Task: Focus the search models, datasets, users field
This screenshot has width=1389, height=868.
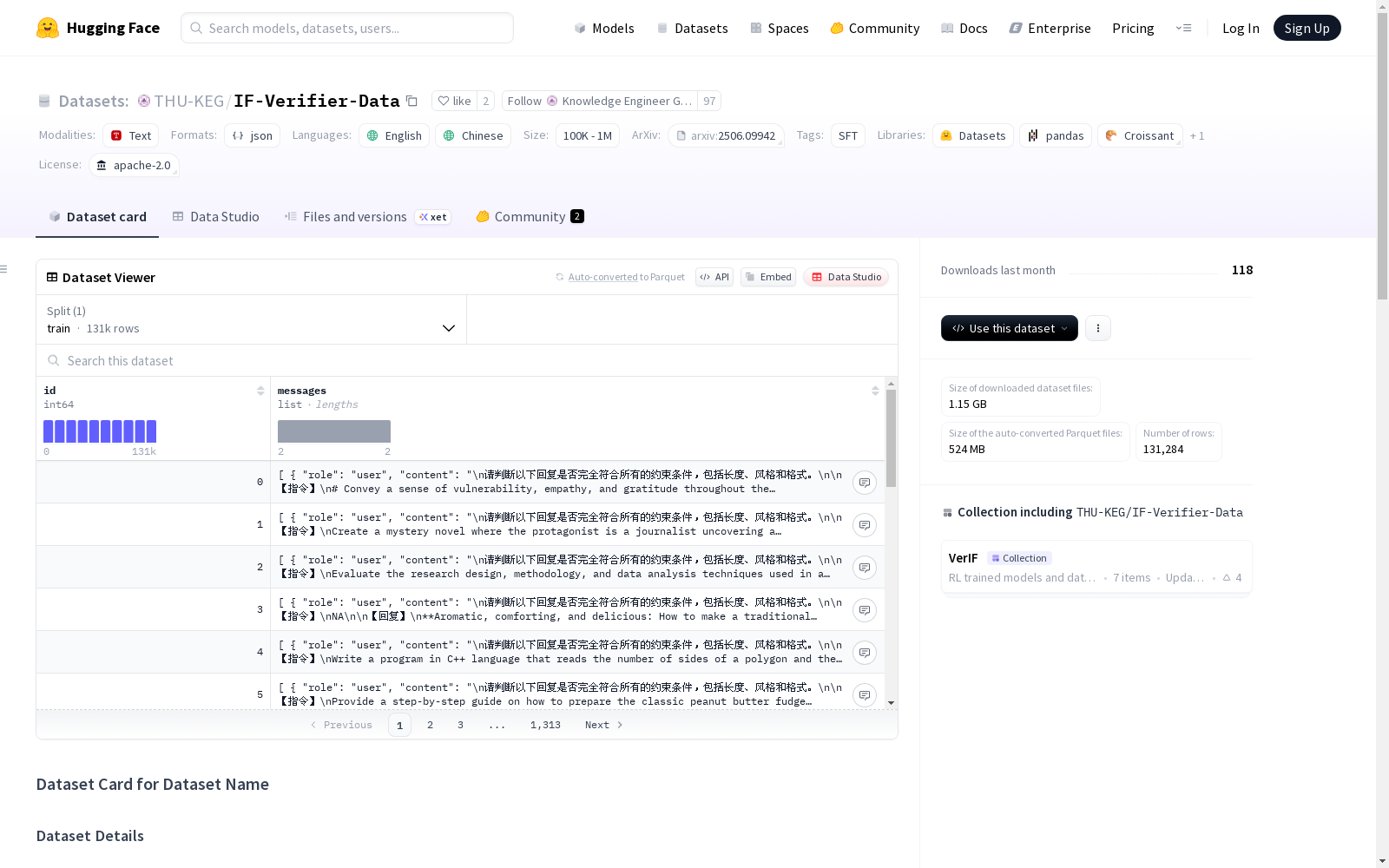Action: pos(347,28)
